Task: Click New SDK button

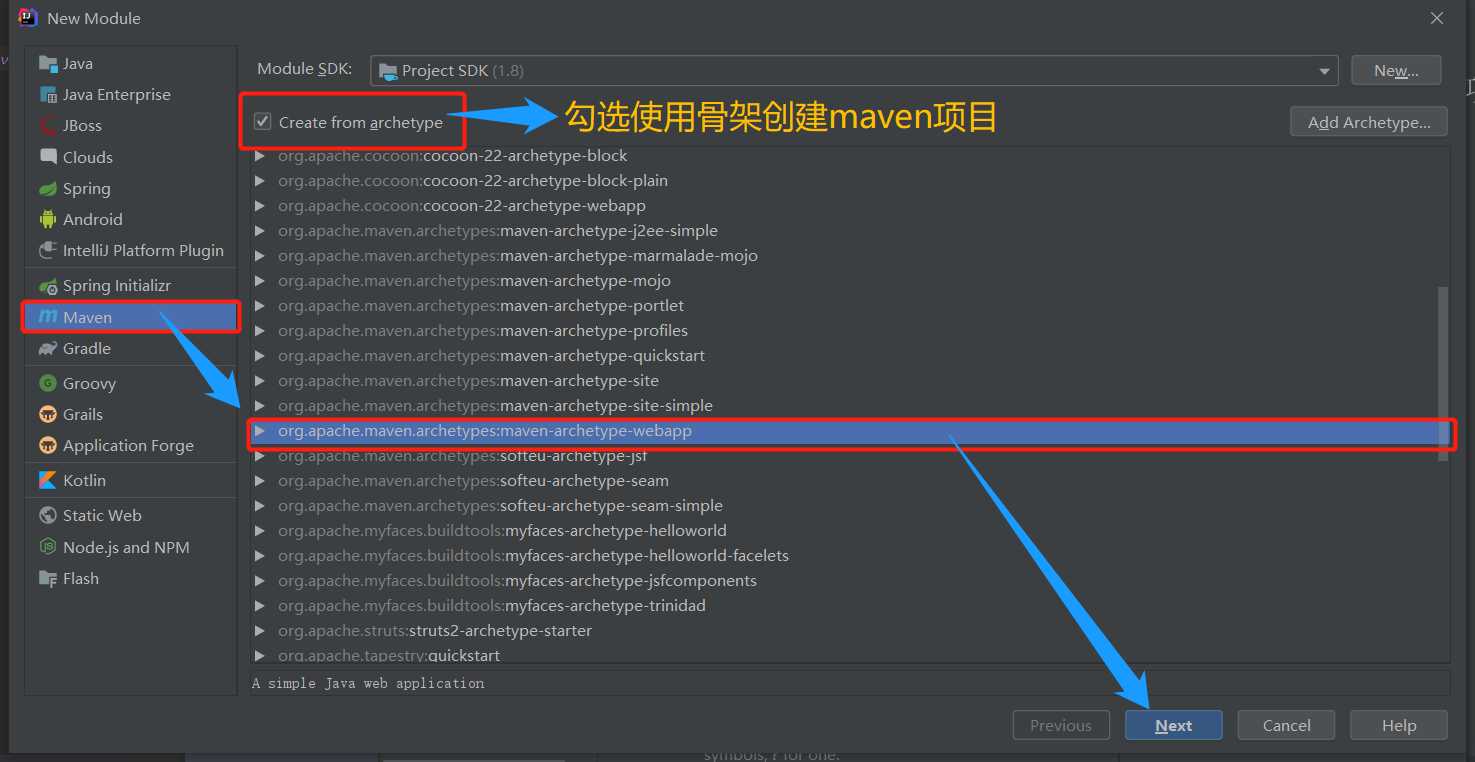Action: (1396, 71)
